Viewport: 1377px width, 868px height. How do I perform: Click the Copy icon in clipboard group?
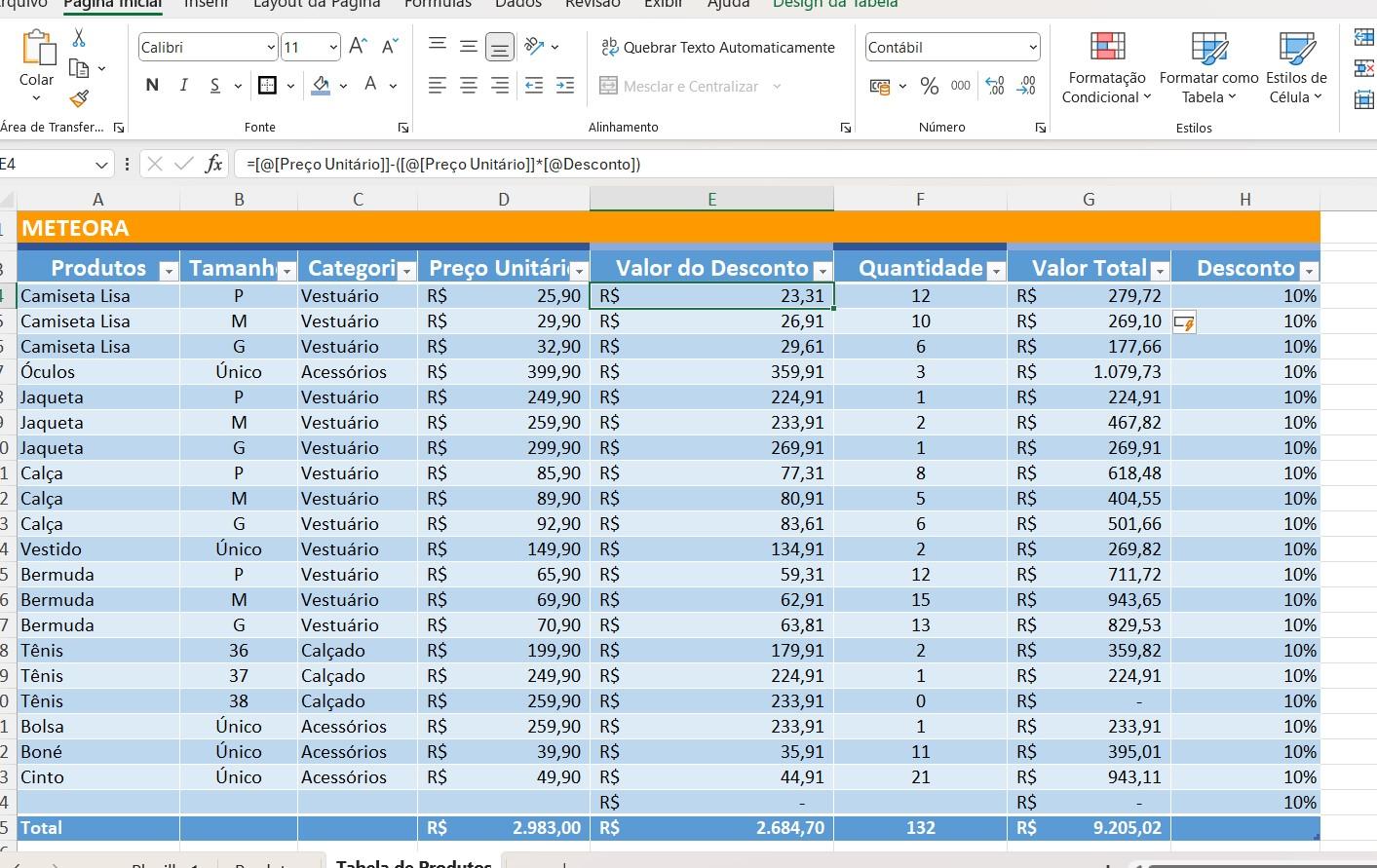[x=80, y=68]
